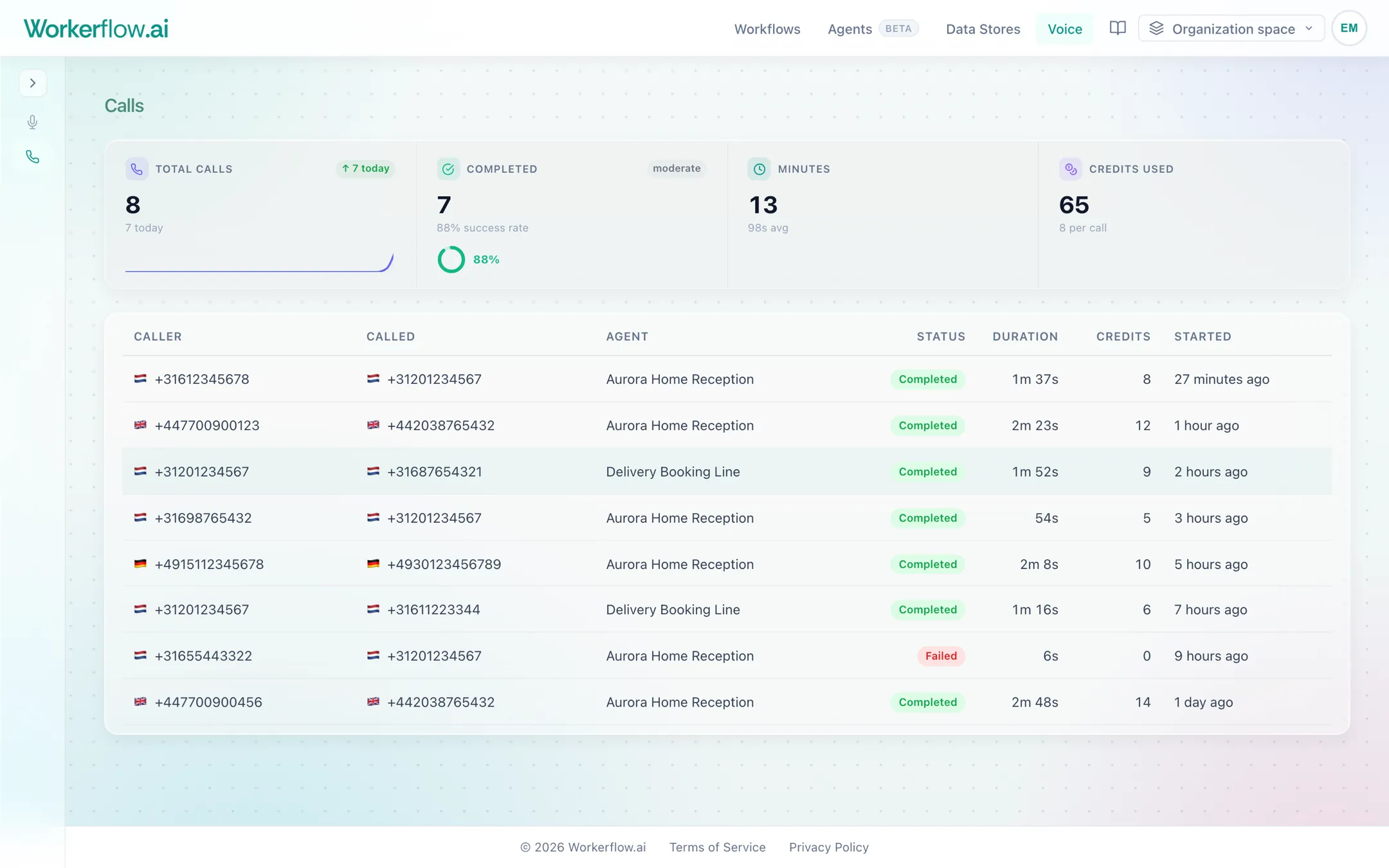Click the '1 hour ago' started time

pyautogui.click(x=1206, y=426)
